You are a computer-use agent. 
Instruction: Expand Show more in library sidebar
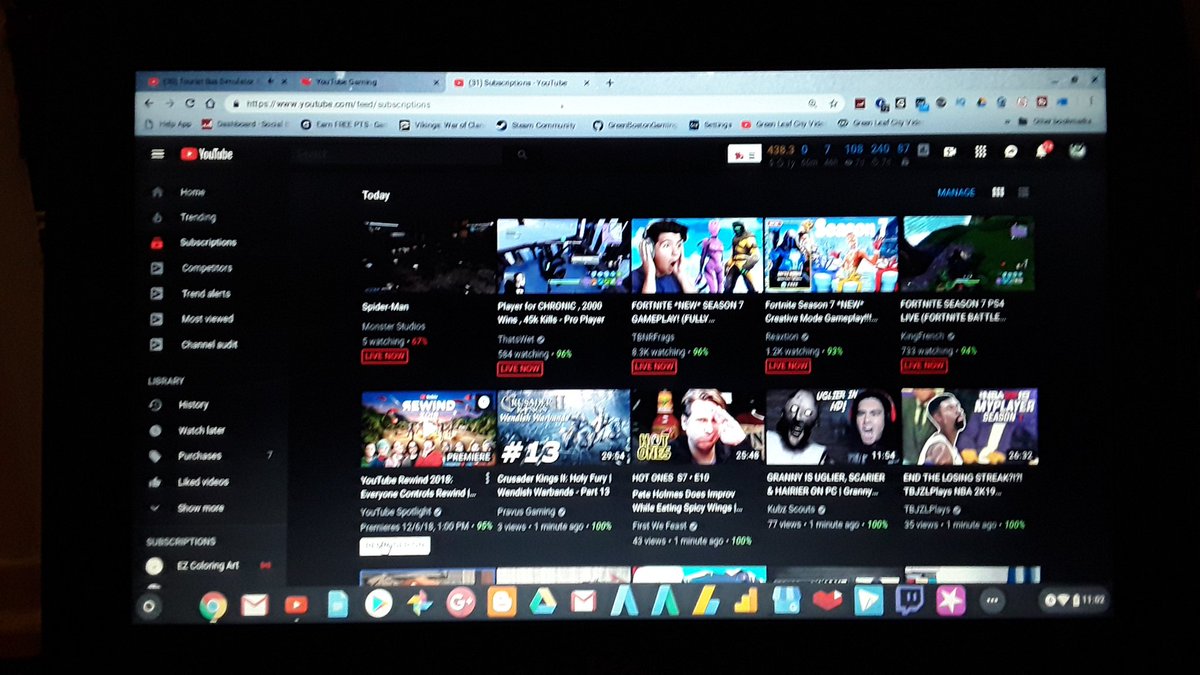(188, 508)
